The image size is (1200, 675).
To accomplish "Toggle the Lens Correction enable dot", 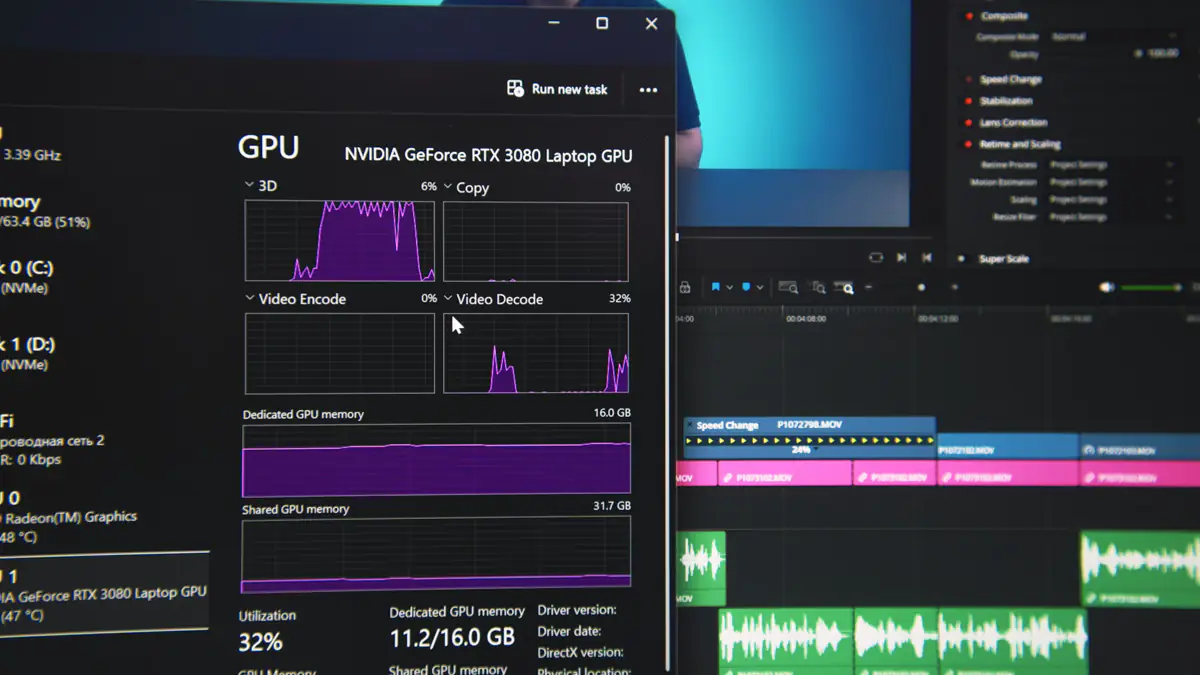I will [x=968, y=123].
